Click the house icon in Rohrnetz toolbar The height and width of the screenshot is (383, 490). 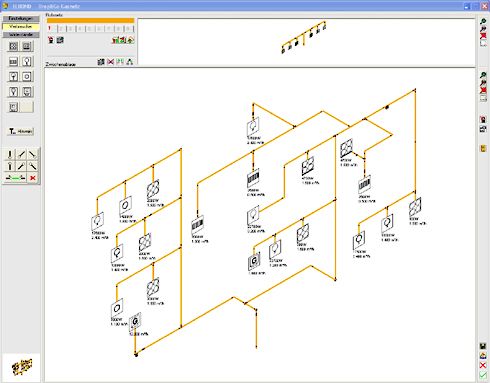click(131, 40)
